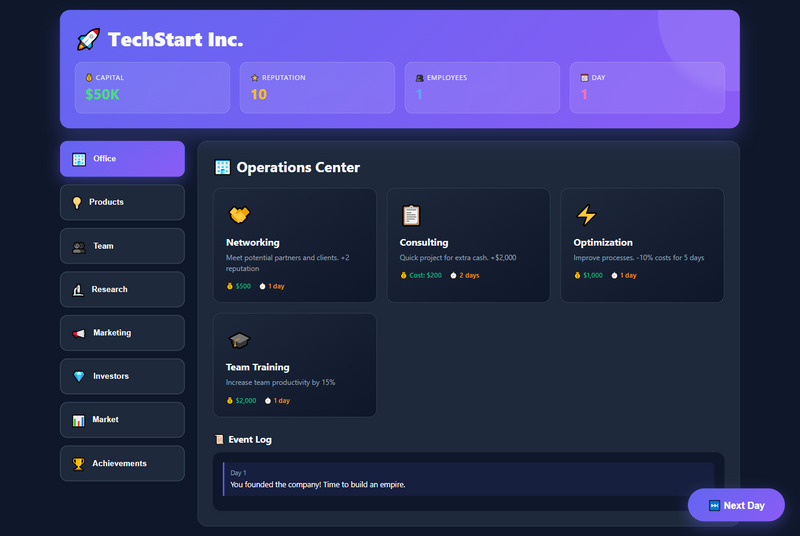This screenshot has width=800, height=536.
Task: Click the $50K capital value
Action: point(102,94)
